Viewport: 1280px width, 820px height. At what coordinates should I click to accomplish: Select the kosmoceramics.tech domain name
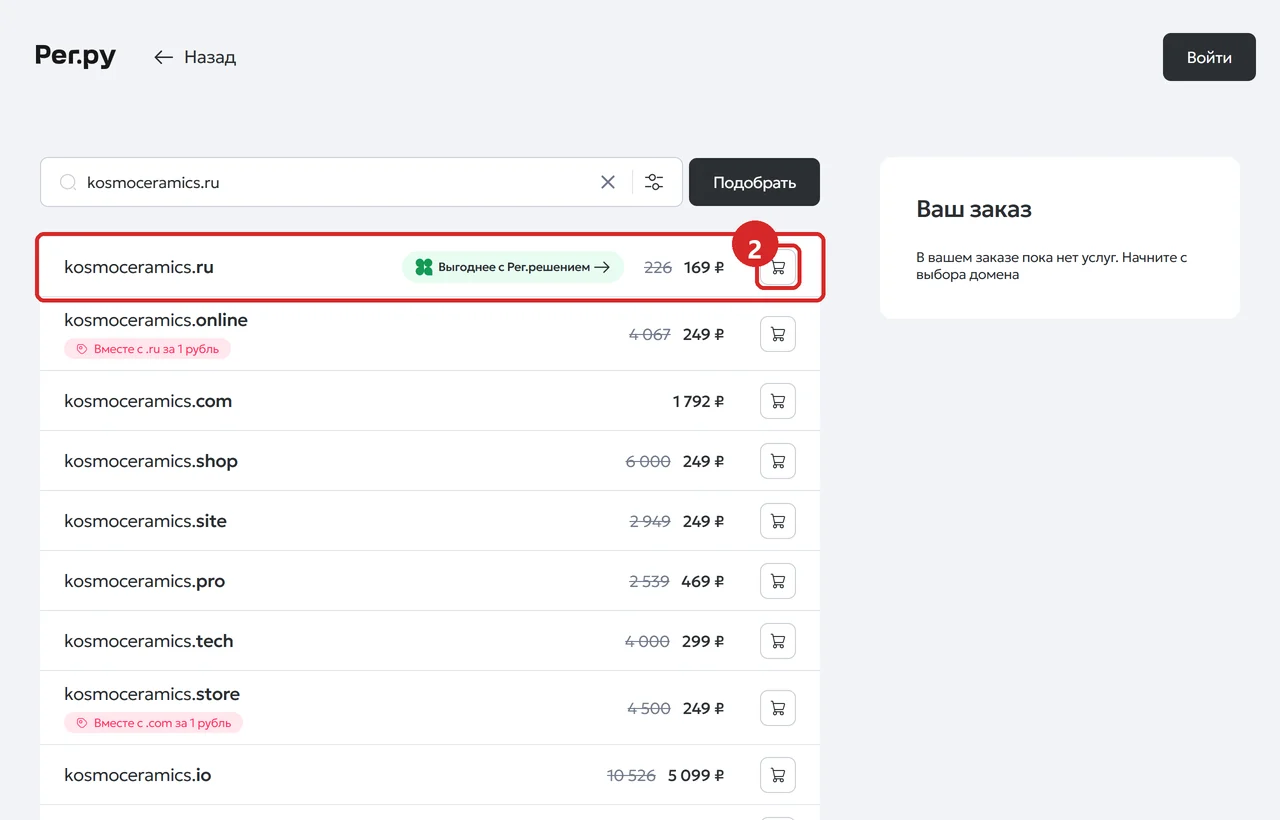click(x=149, y=641)
